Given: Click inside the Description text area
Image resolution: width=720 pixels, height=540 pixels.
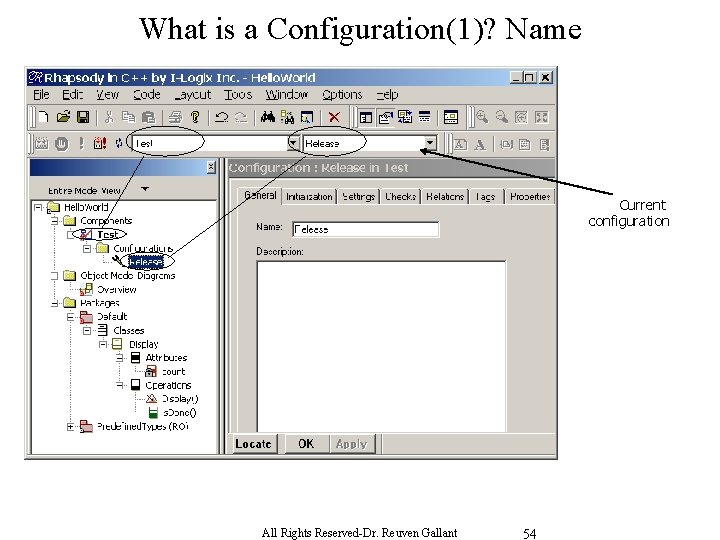Looking at the screenshot, I should [381, 347].
